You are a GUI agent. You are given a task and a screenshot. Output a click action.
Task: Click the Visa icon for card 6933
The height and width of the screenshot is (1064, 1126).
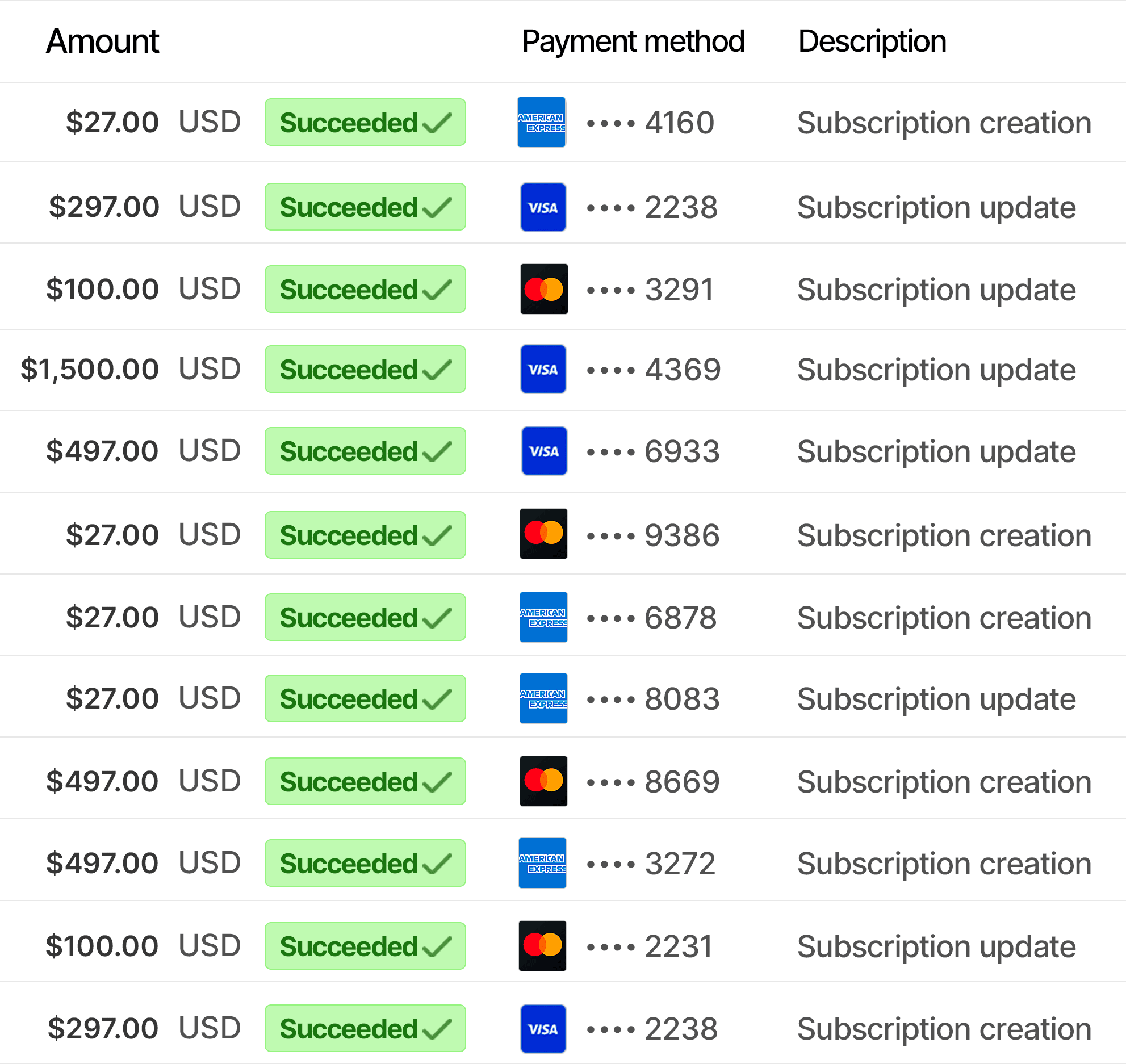point(544,451)
